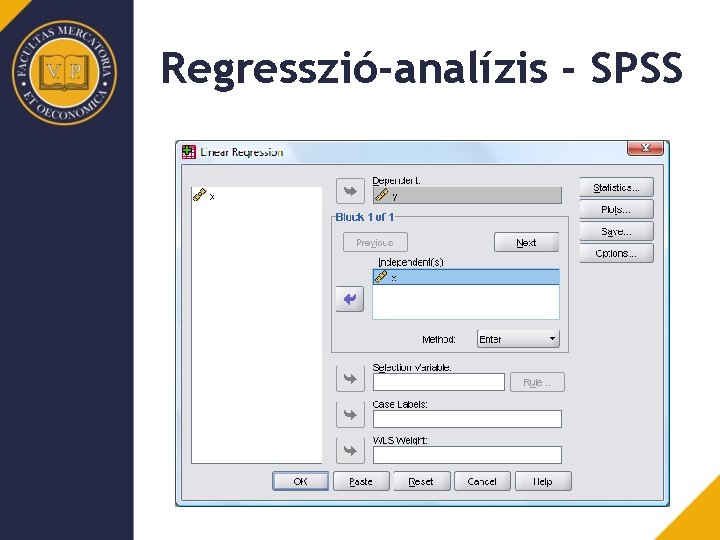This screenshot has width=720, height=540.
Task: Open the Save options dialog
Action: click(616, 231)
